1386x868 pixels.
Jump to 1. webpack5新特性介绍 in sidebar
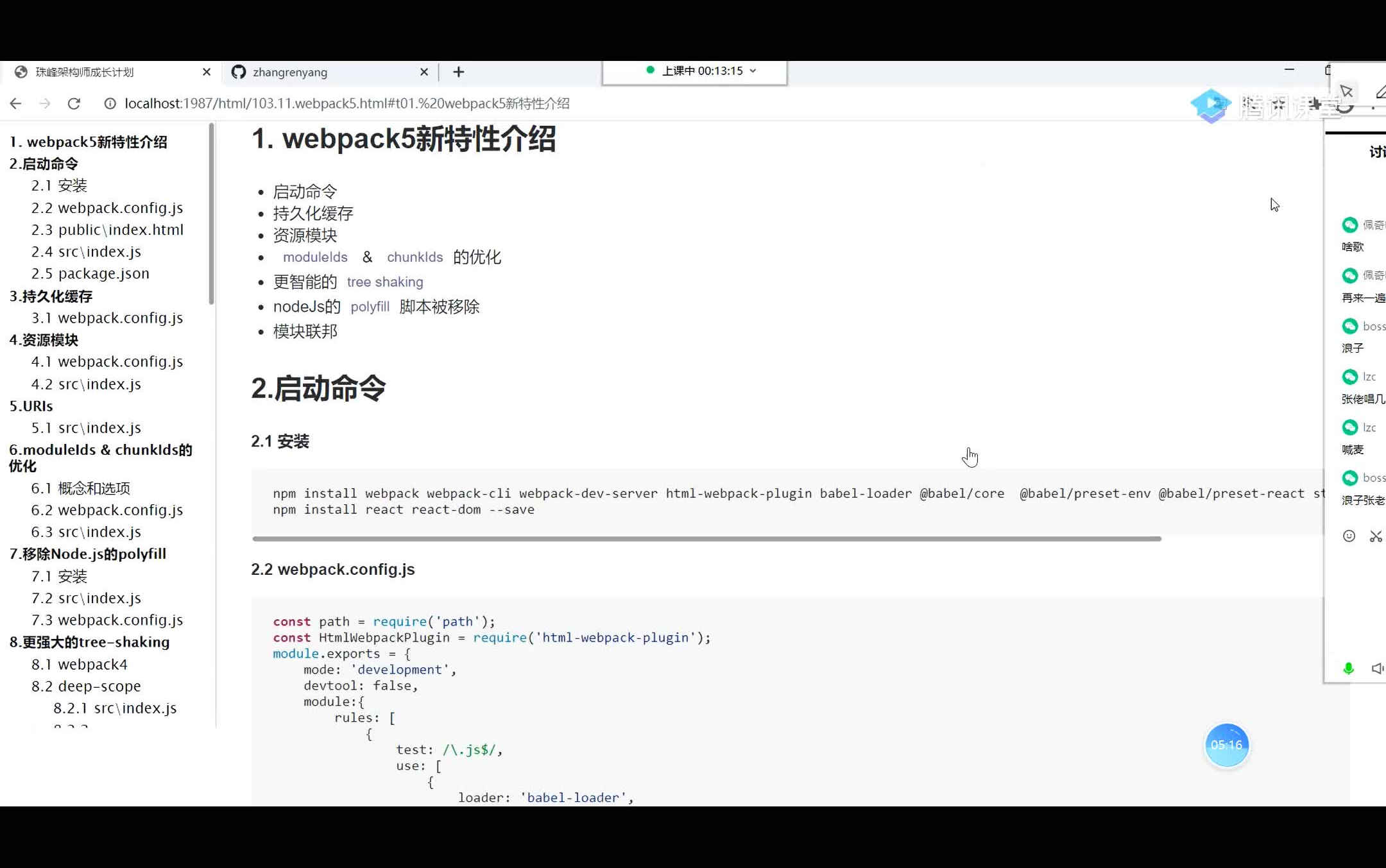[89, 142]
